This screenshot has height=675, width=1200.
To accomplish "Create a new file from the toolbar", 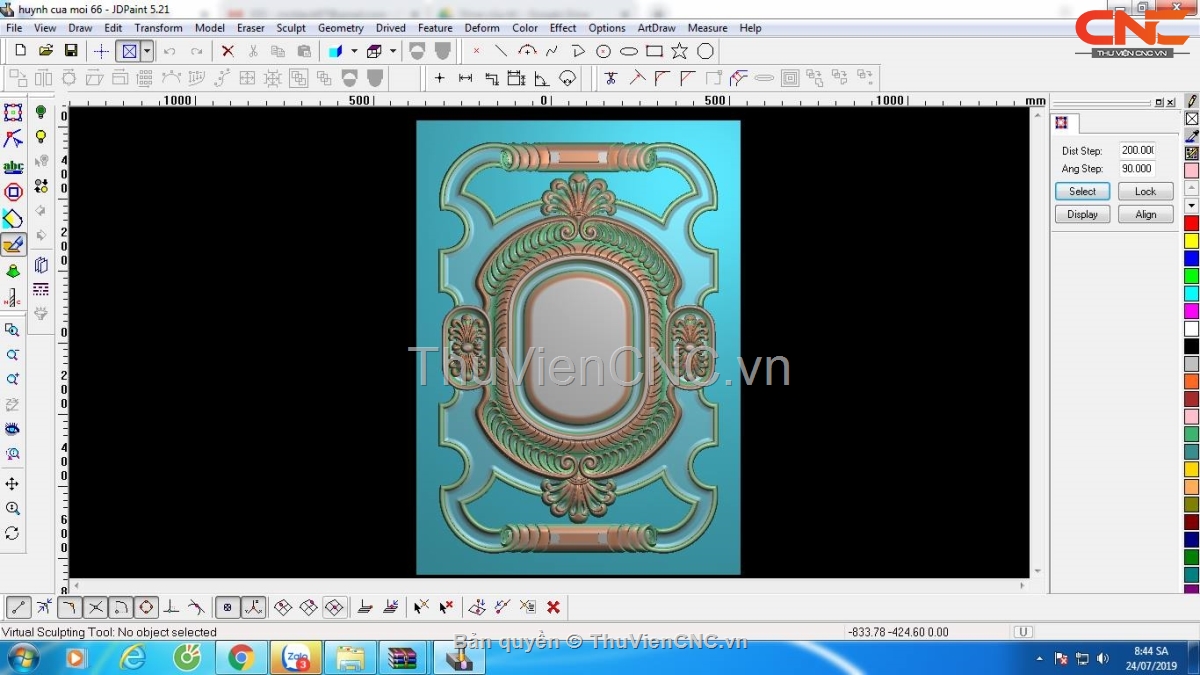I will pos(20,51).
